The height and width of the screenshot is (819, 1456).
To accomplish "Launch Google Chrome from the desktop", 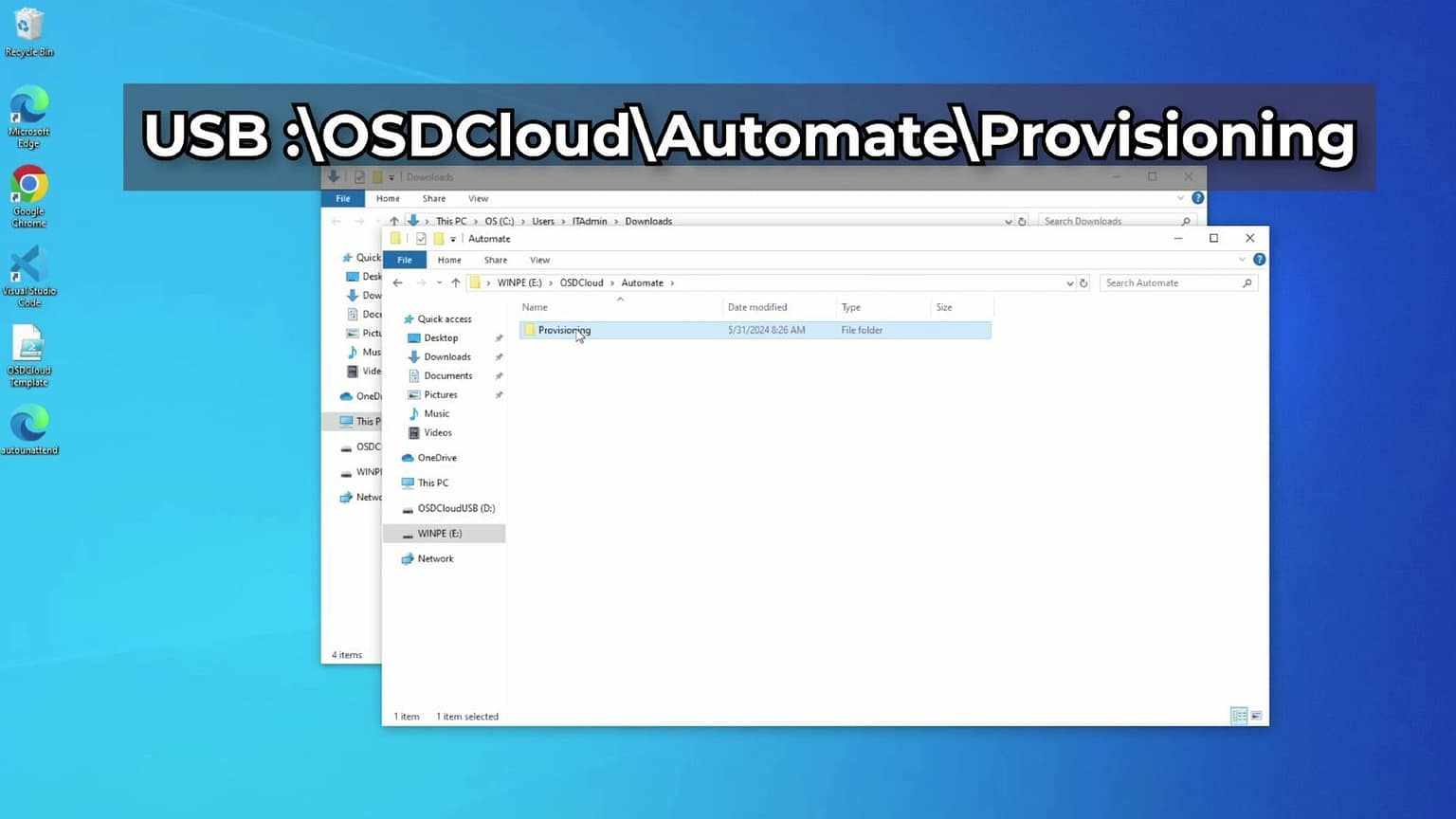I will coord(28,190).
